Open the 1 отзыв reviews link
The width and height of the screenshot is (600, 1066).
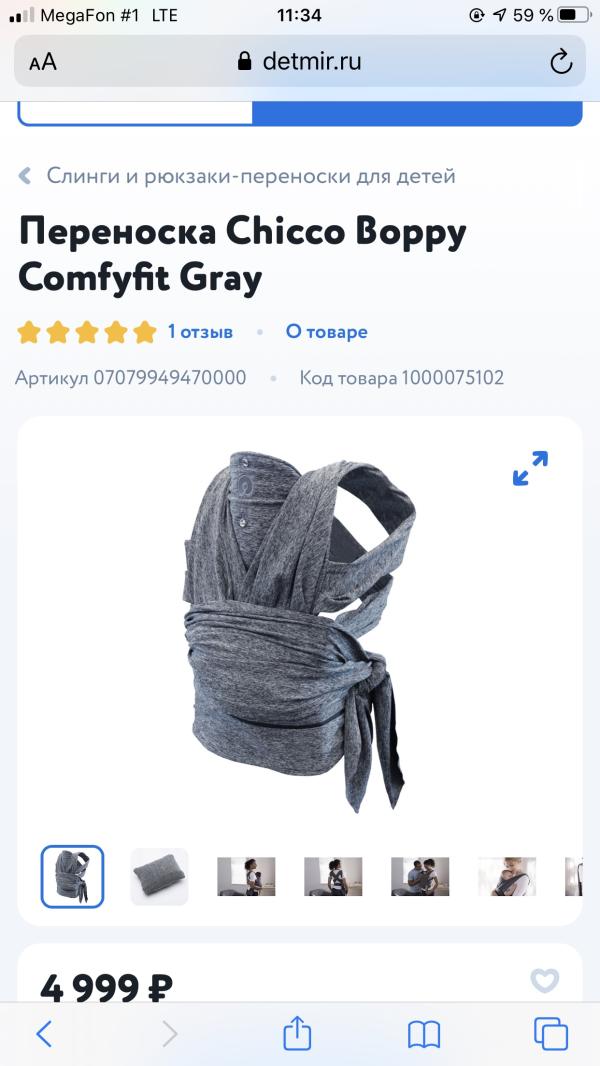(x=200, y=332)
